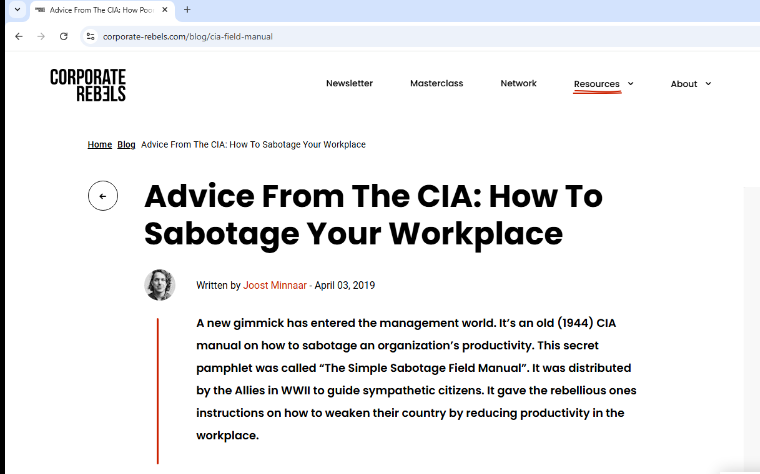
Task: Open the tab search dropdown arrow
Action: (17, 10)
